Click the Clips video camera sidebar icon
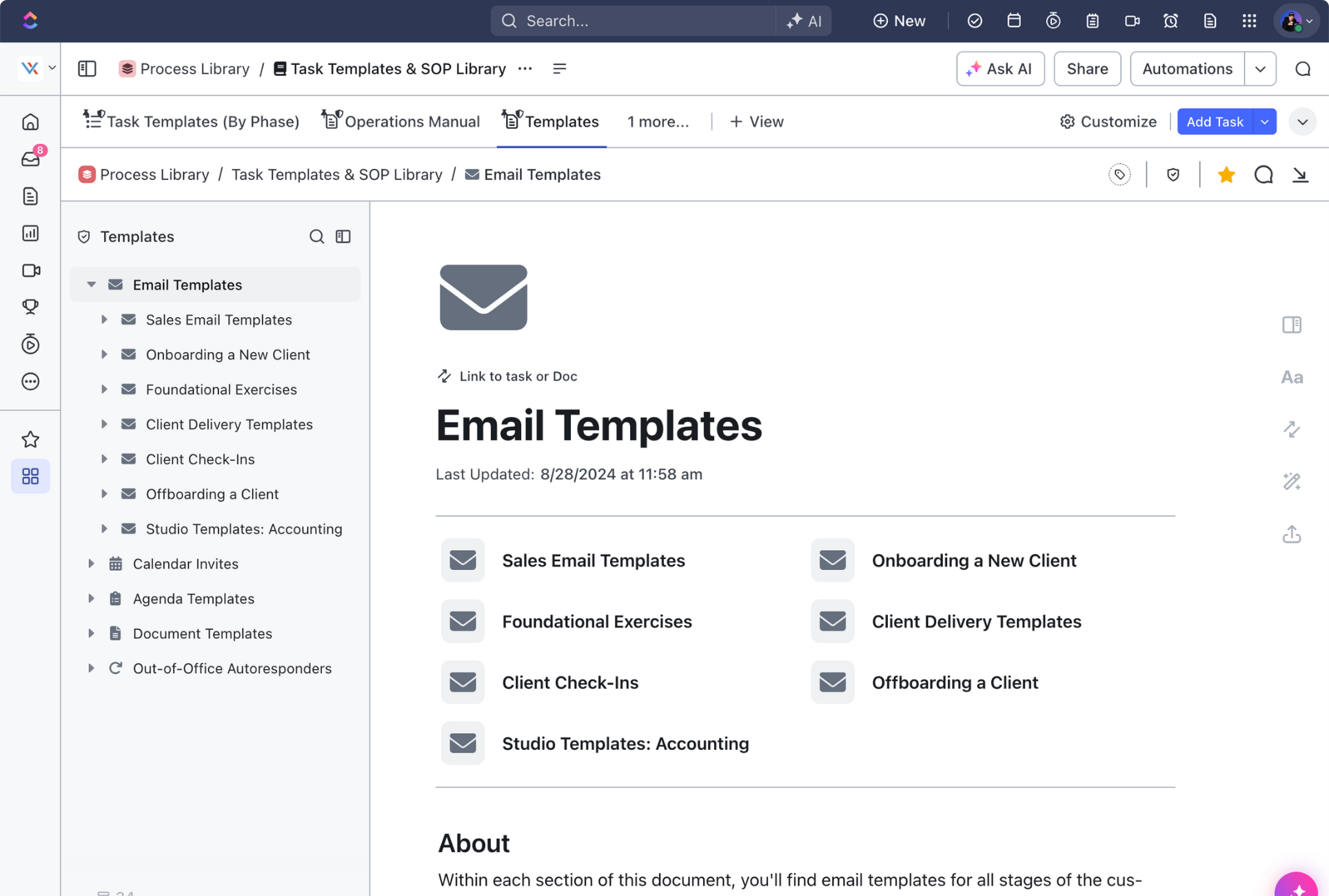 click(x=30, y=270)
